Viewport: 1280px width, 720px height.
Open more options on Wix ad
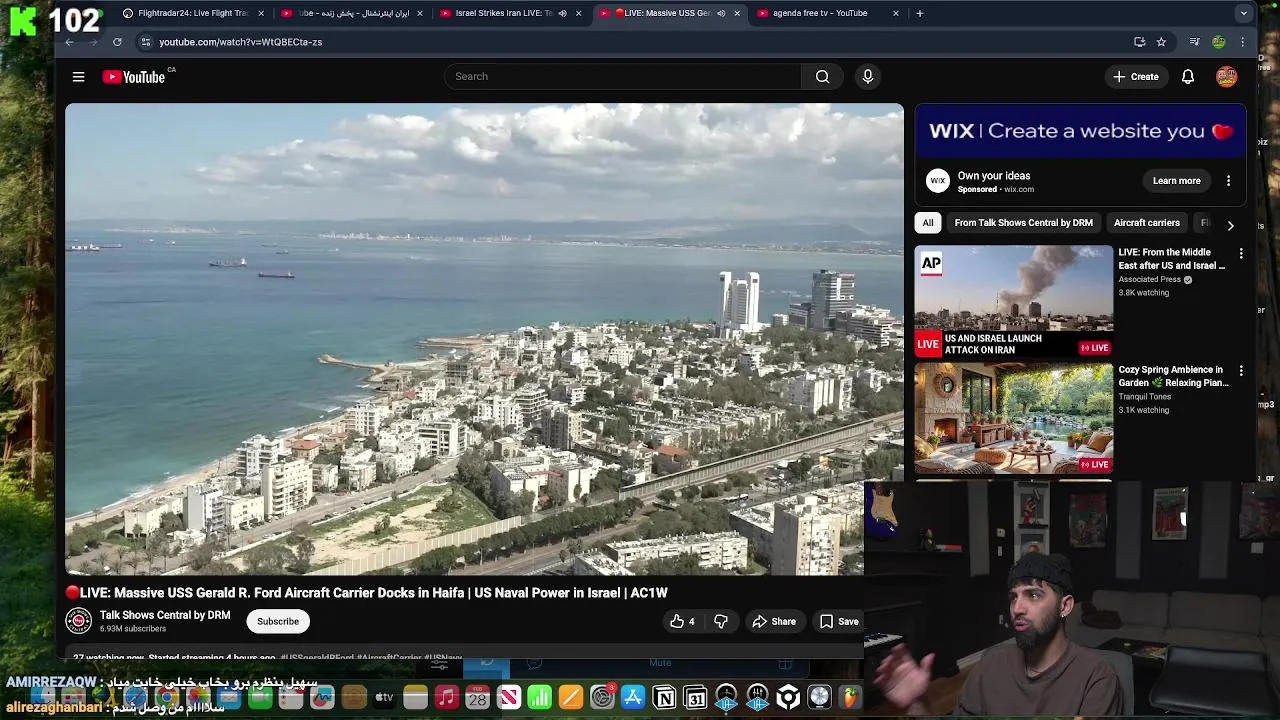[1228, 181]
